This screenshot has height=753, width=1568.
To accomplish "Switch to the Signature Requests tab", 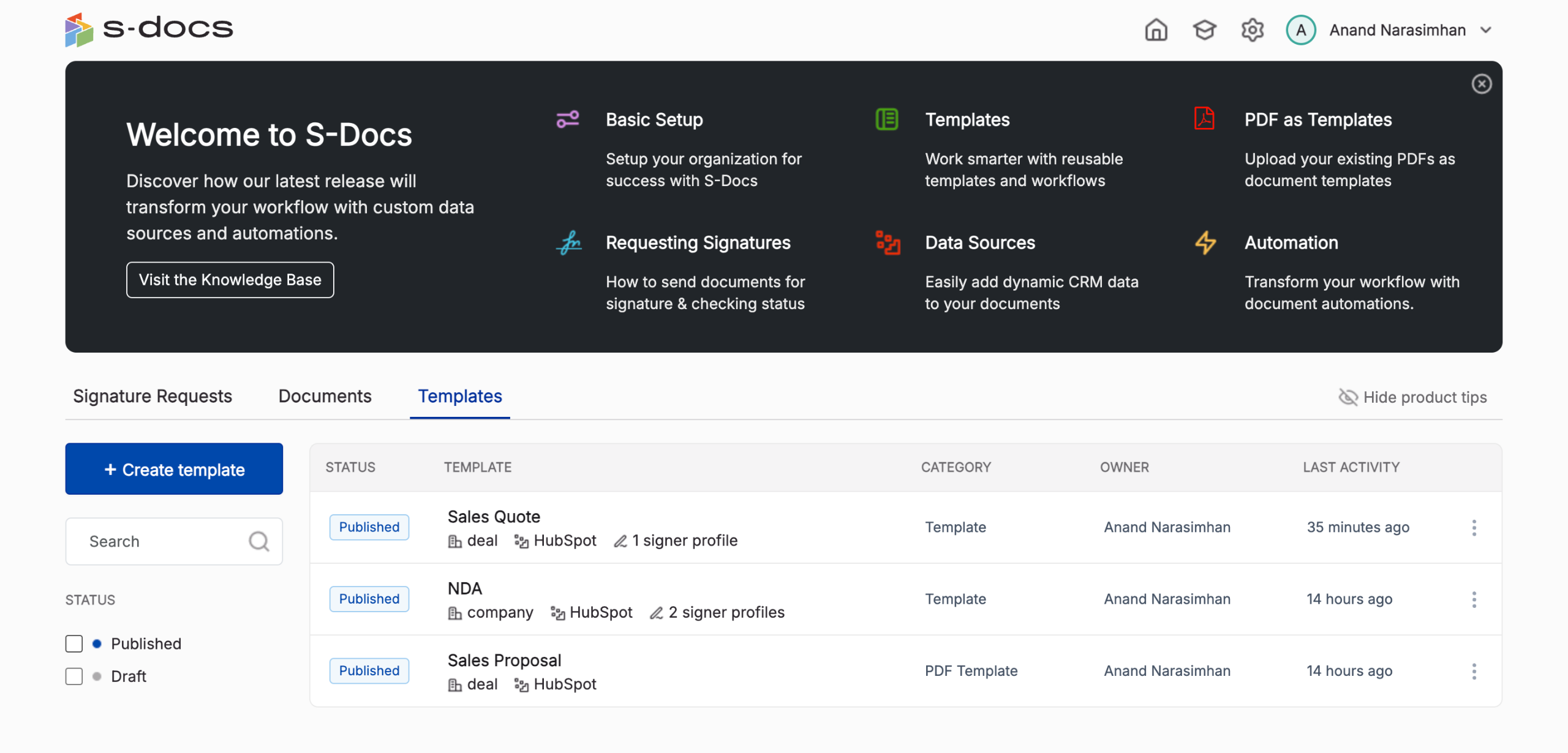I will click(153, 397).
